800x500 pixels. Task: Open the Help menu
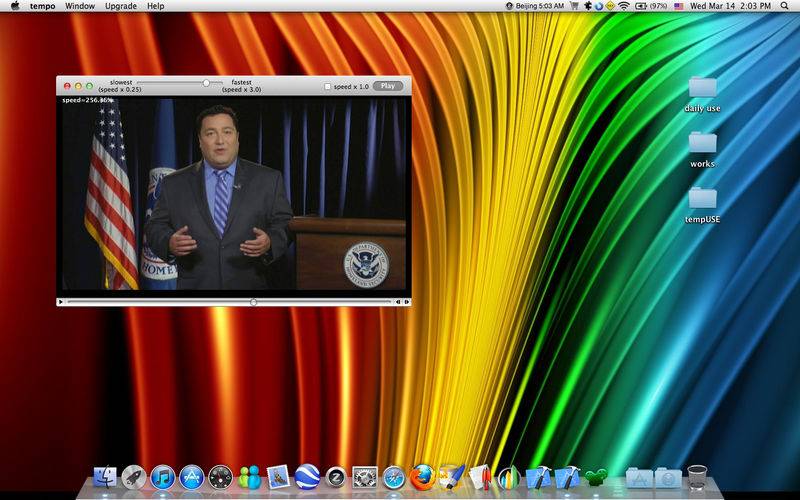click(x=156, y=6)
